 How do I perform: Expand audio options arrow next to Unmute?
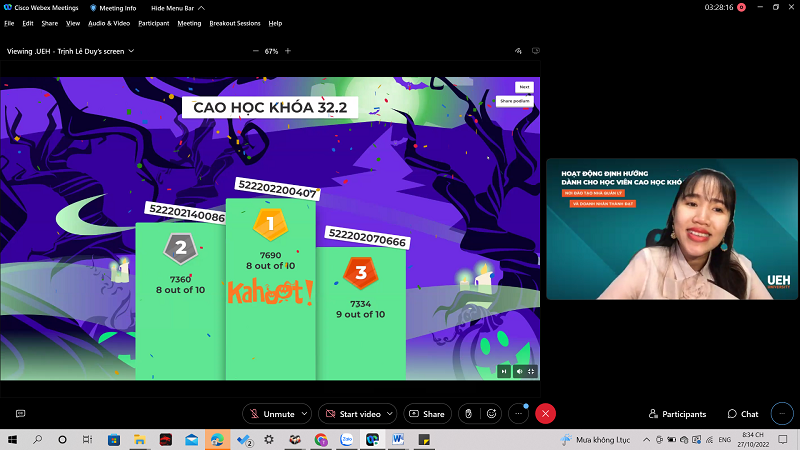305,414
